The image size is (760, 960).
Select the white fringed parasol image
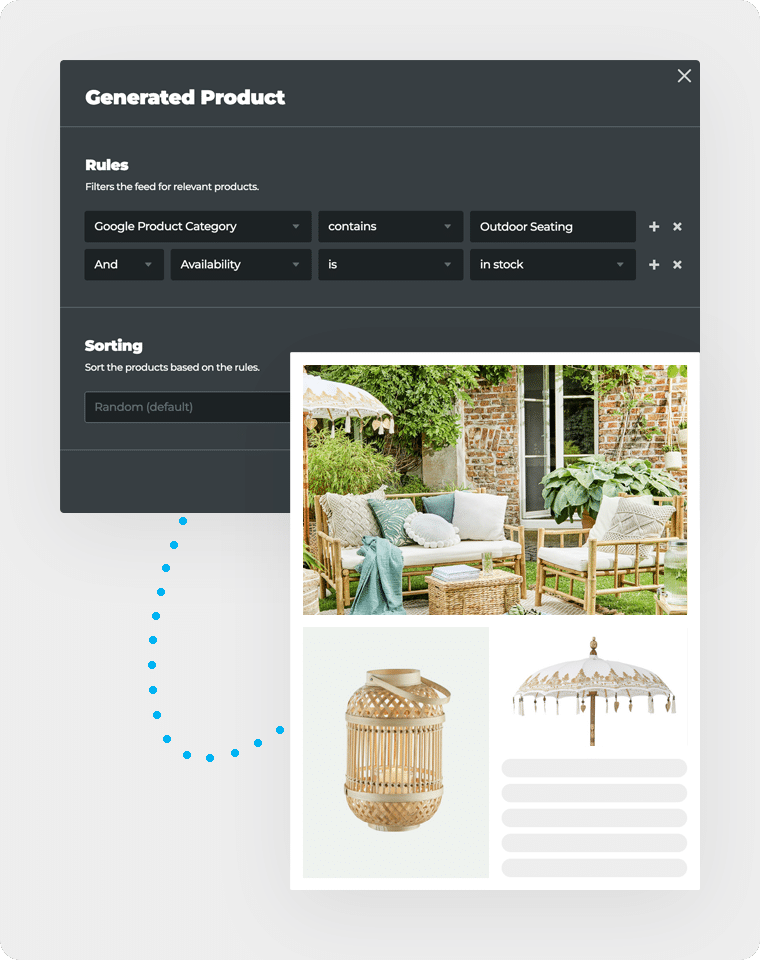coord(594,692)
